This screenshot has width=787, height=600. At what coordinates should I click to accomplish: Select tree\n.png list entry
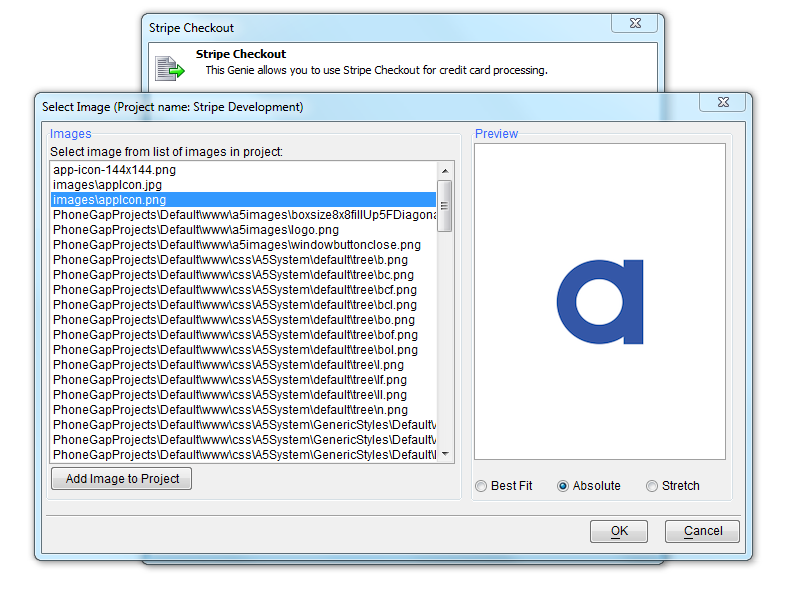(x=244, y=410)
